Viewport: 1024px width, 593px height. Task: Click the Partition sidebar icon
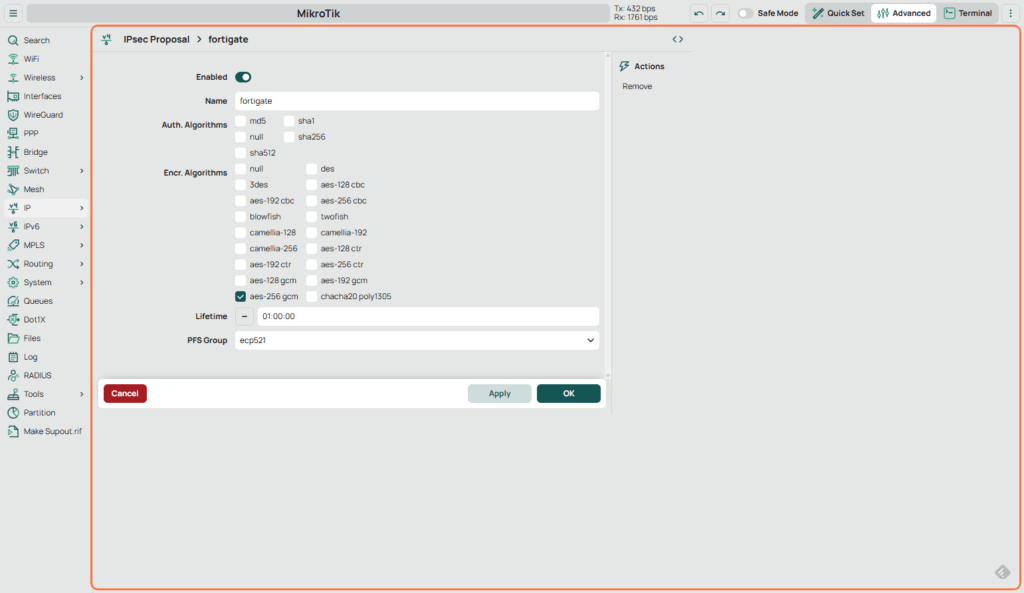(13, 413)
